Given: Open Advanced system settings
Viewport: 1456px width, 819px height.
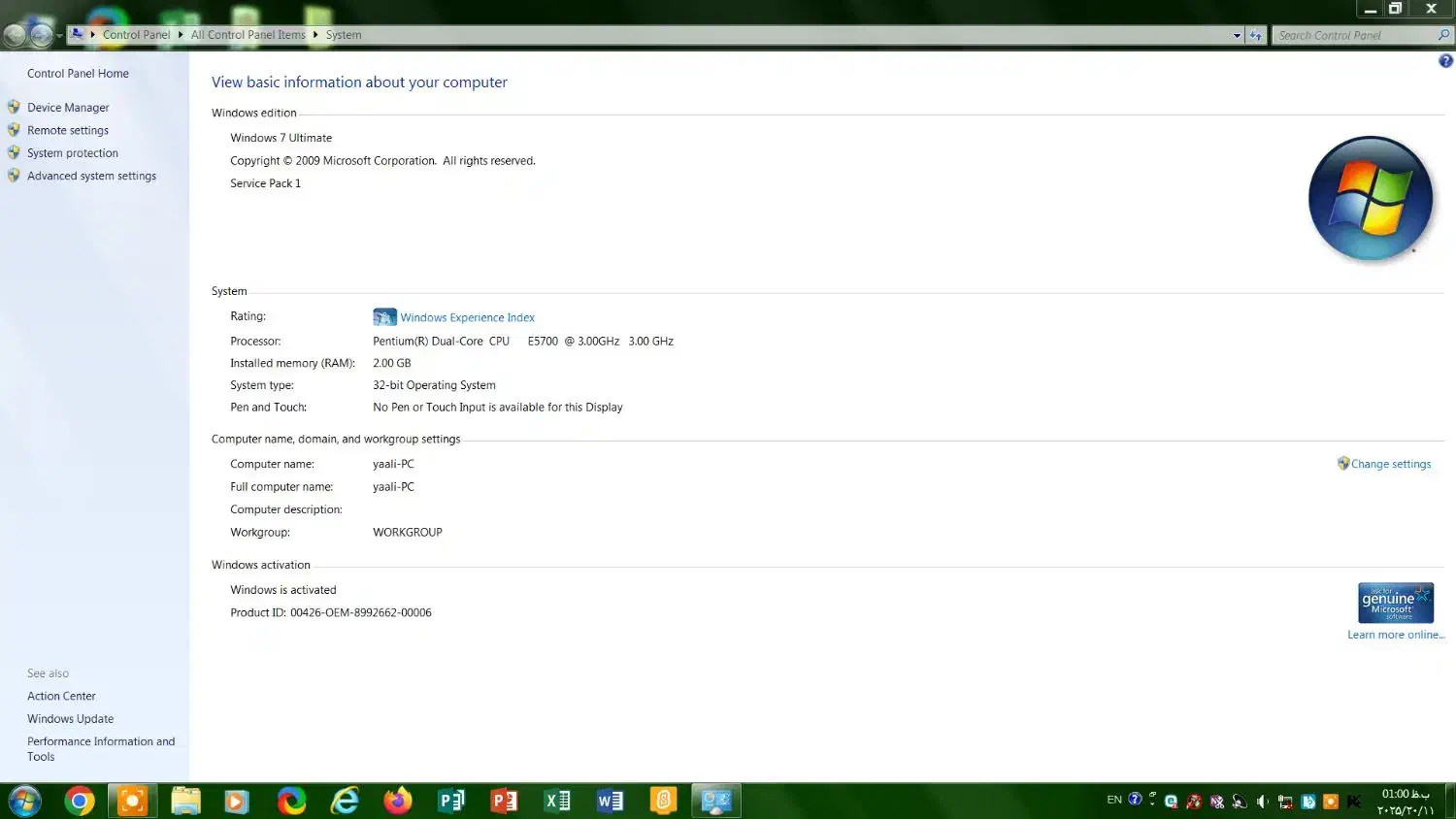Looking at the screenshot, I should tap(91, 176).
